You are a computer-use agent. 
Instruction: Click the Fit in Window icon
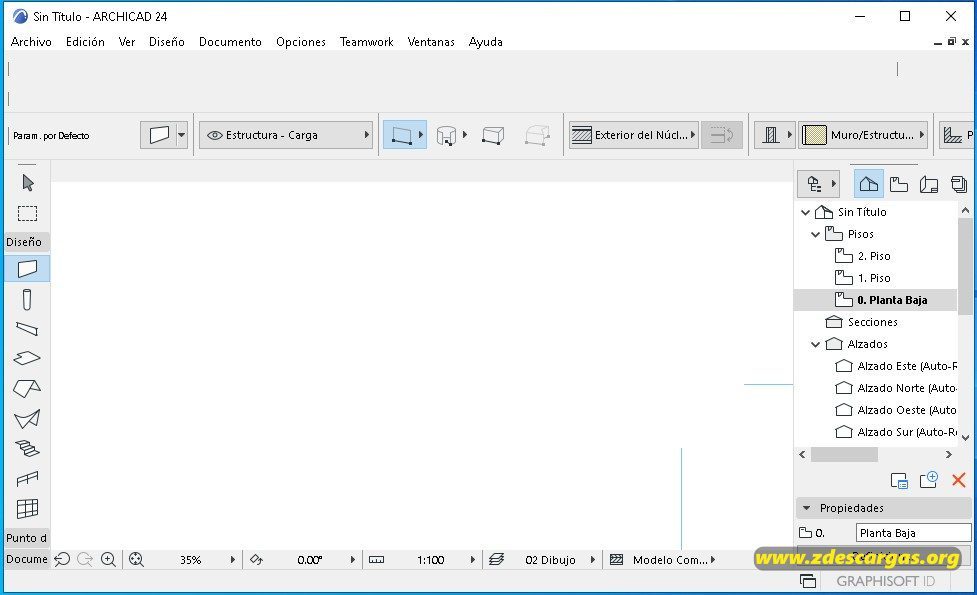pos(136,559)
